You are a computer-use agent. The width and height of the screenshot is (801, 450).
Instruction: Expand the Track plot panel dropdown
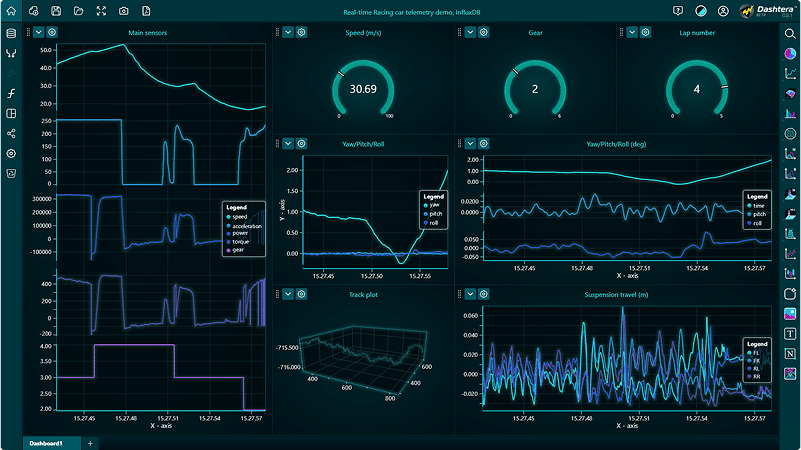pyautogui.click(x=287, y=294)
